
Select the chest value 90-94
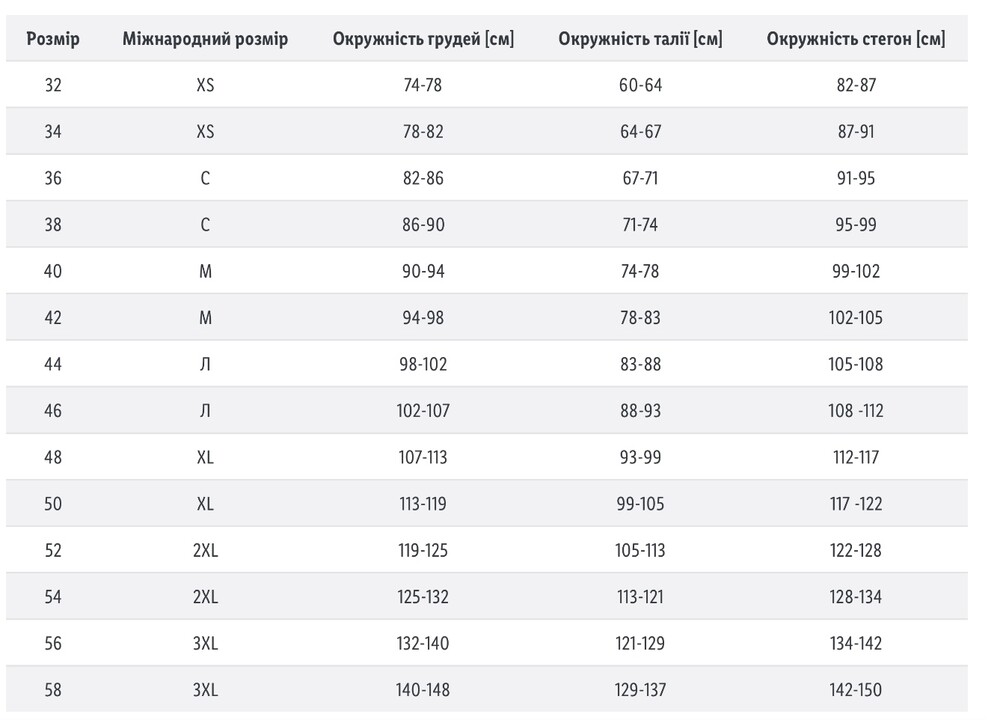(x=423, y=271)
